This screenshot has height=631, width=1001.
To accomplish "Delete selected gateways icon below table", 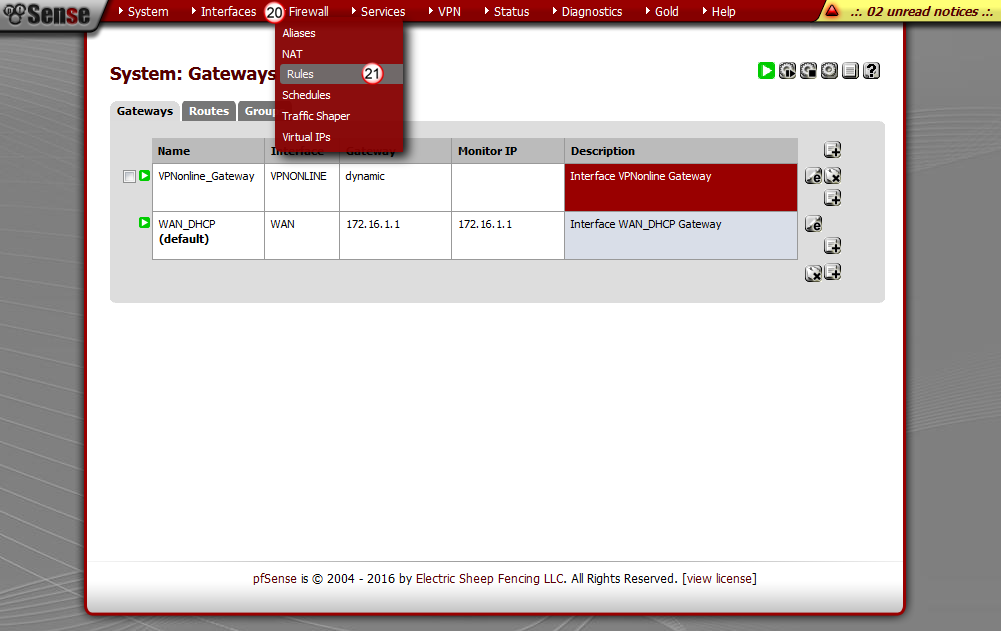I will pyautogui.click(x=813, y=273).
